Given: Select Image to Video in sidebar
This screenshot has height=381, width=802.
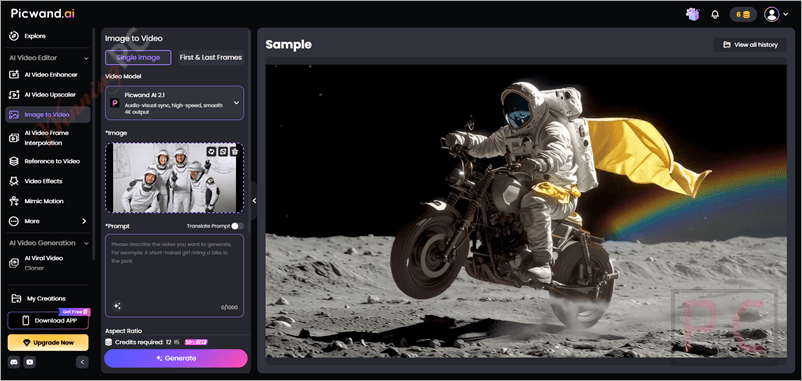Looking at the screenshot, I should coord(48,115).
